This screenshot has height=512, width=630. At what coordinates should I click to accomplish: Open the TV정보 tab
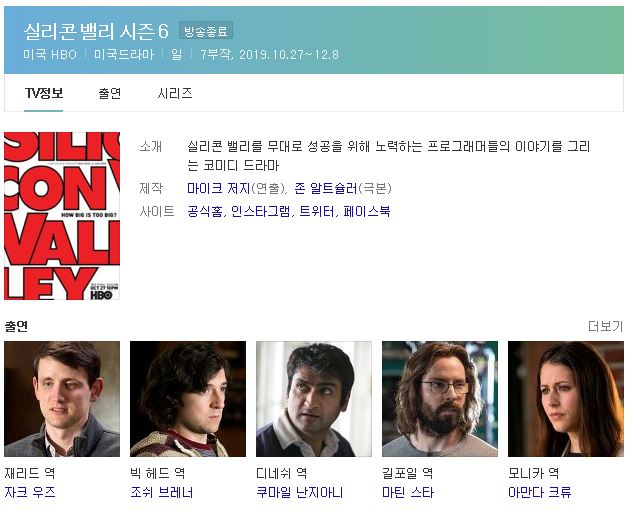tap(43, 93)
